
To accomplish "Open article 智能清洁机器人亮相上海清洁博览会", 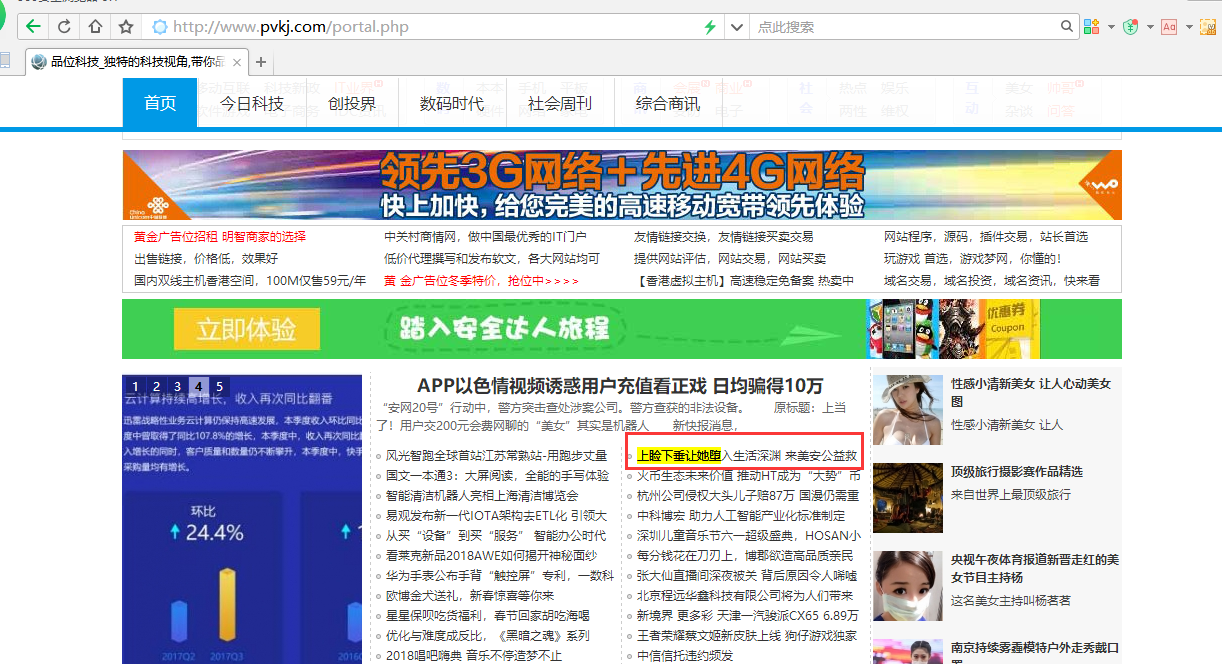I will tap(482, 495).
